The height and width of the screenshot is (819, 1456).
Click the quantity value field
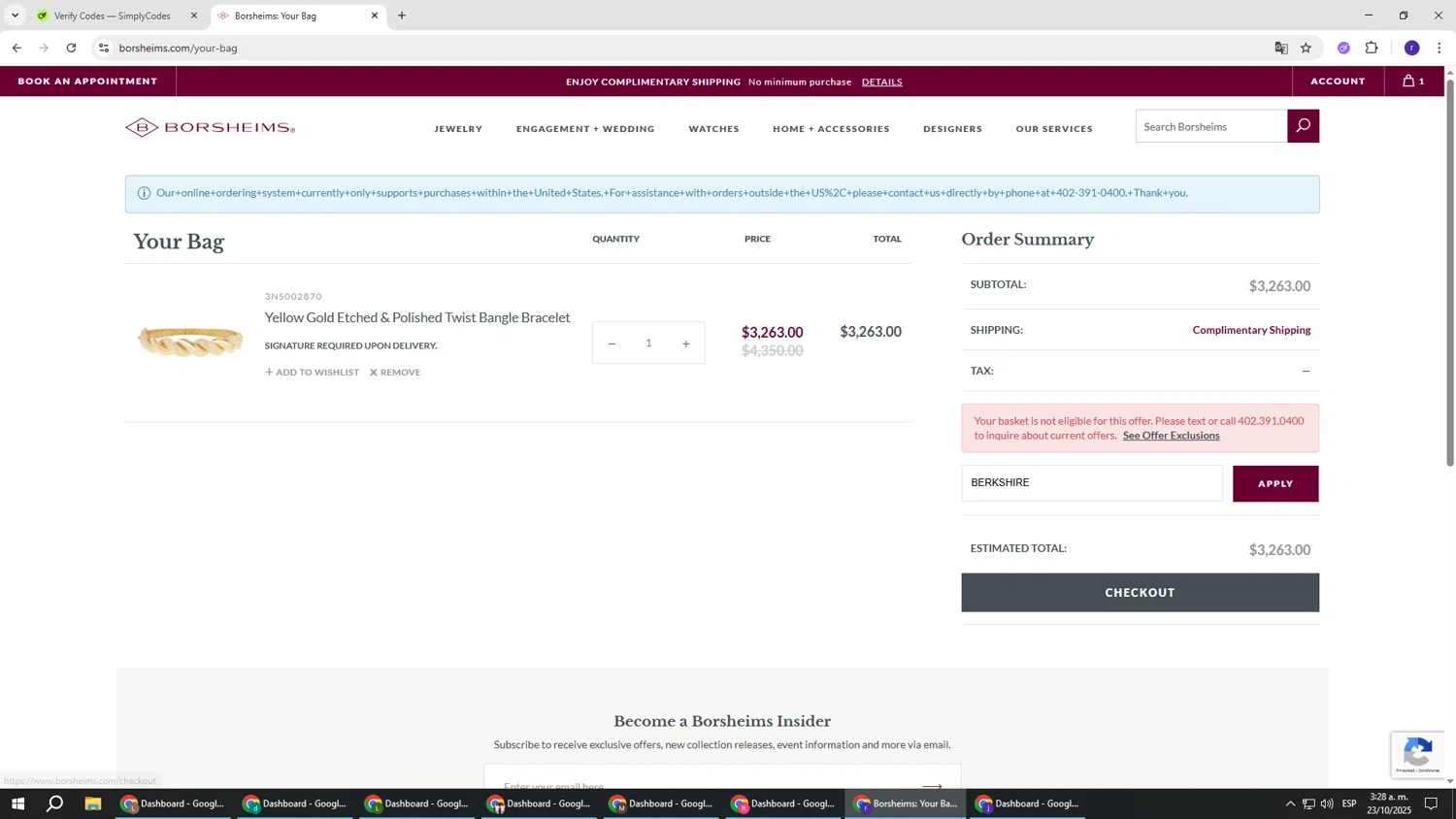(x=648, y=344)
